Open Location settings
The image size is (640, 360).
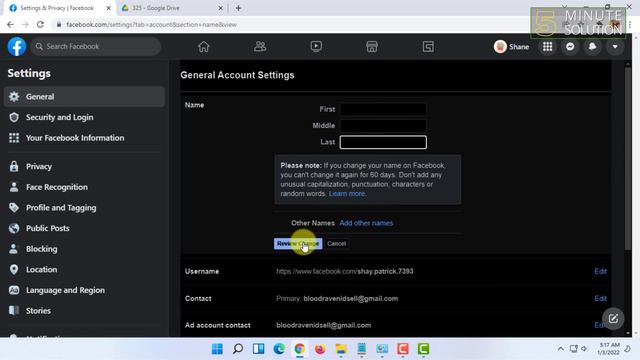click(x=84, y=269)
